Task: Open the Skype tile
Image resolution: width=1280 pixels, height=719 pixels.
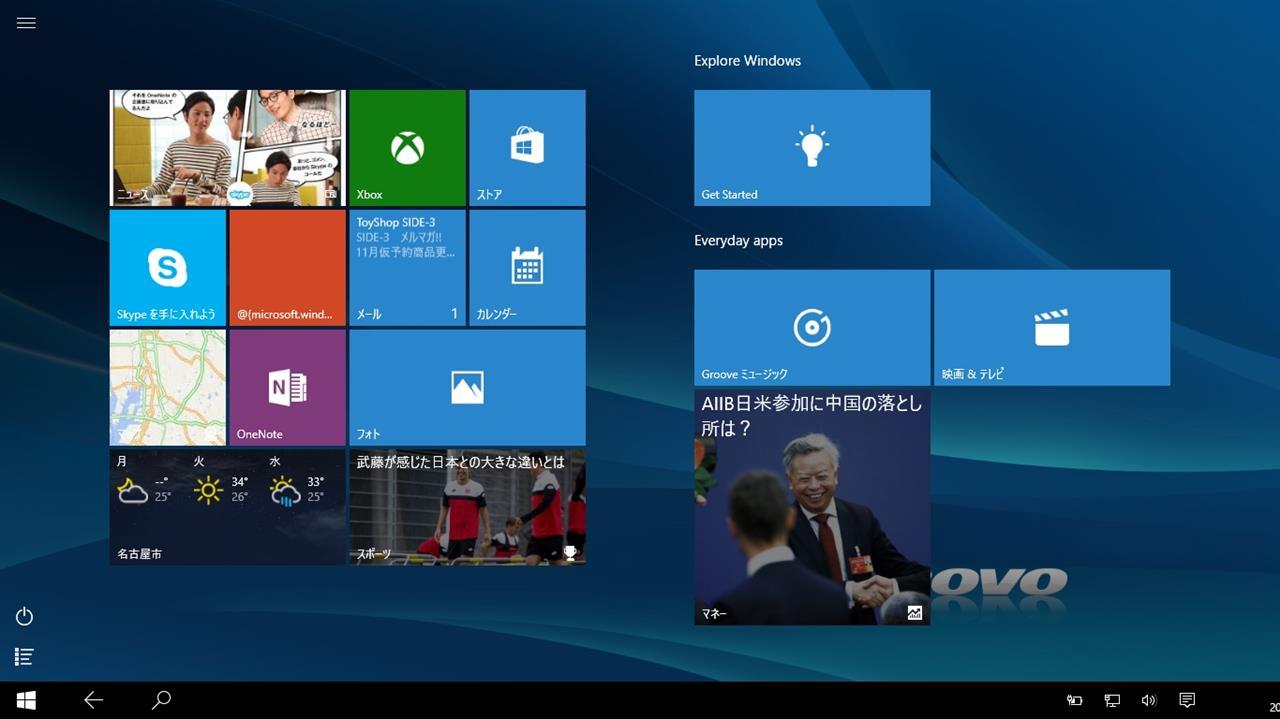Action: pyautogui.click(x=167, y=268)
